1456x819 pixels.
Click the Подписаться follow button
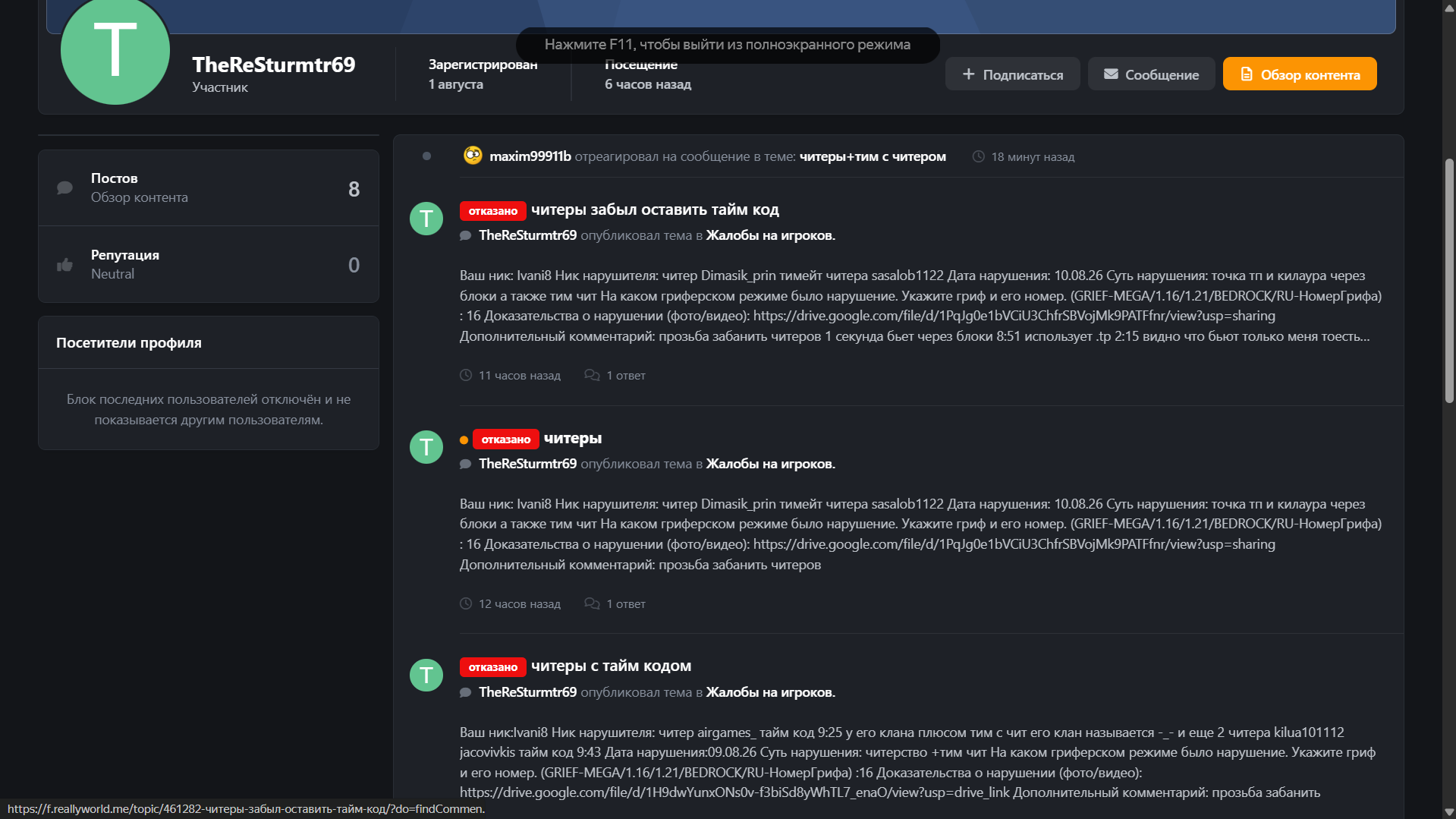point(1012,74)
